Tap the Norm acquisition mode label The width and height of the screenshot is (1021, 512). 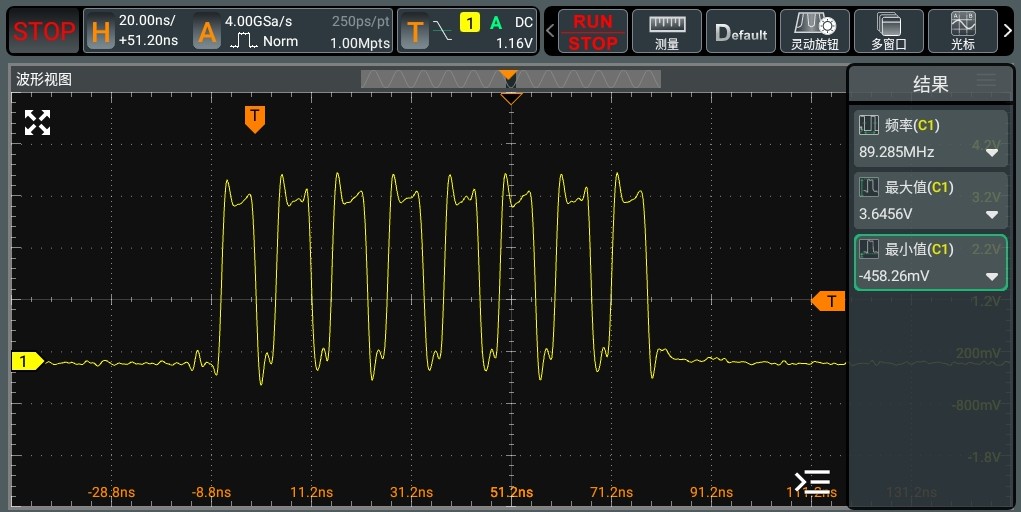(281, 41)
